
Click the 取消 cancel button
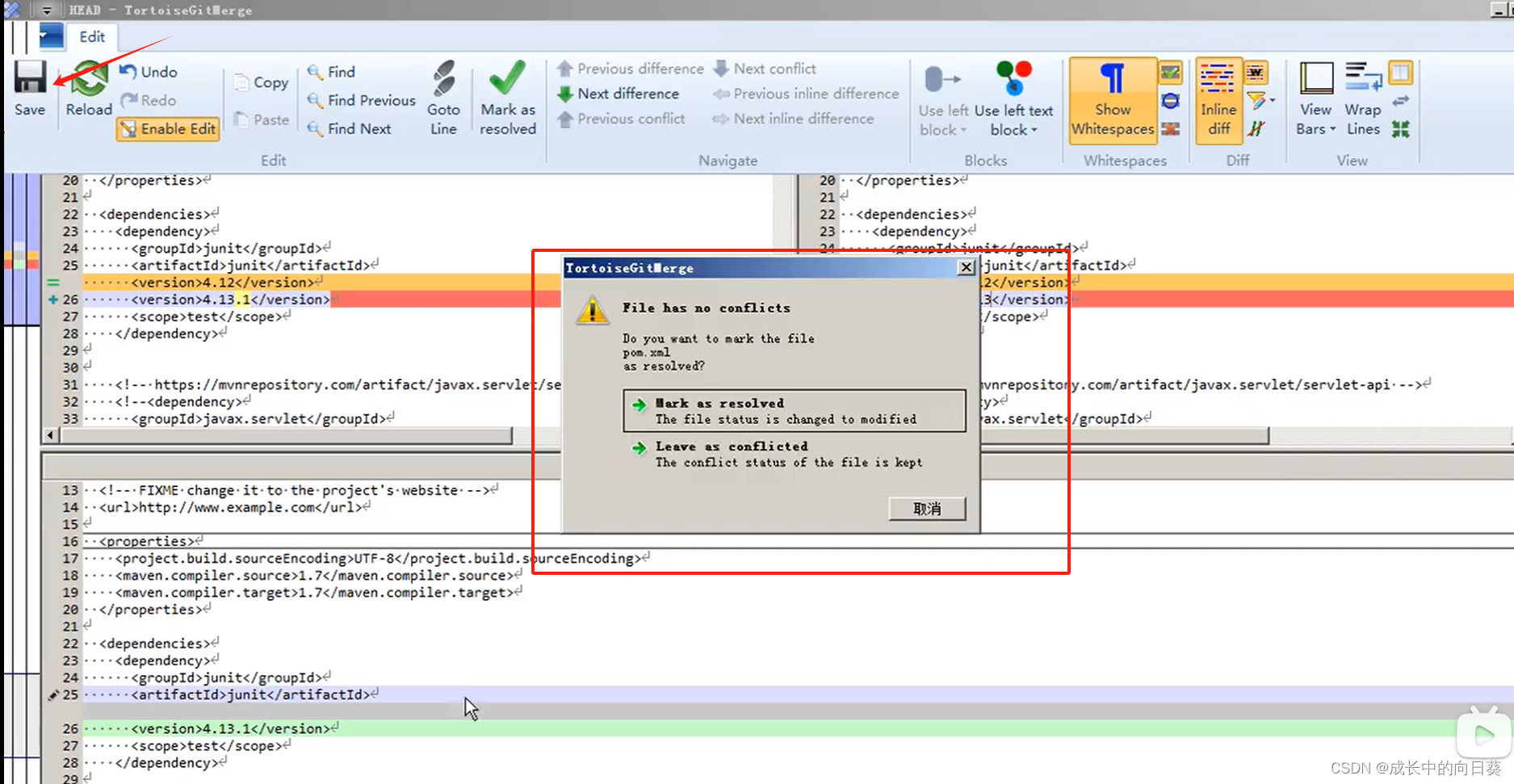927,509
